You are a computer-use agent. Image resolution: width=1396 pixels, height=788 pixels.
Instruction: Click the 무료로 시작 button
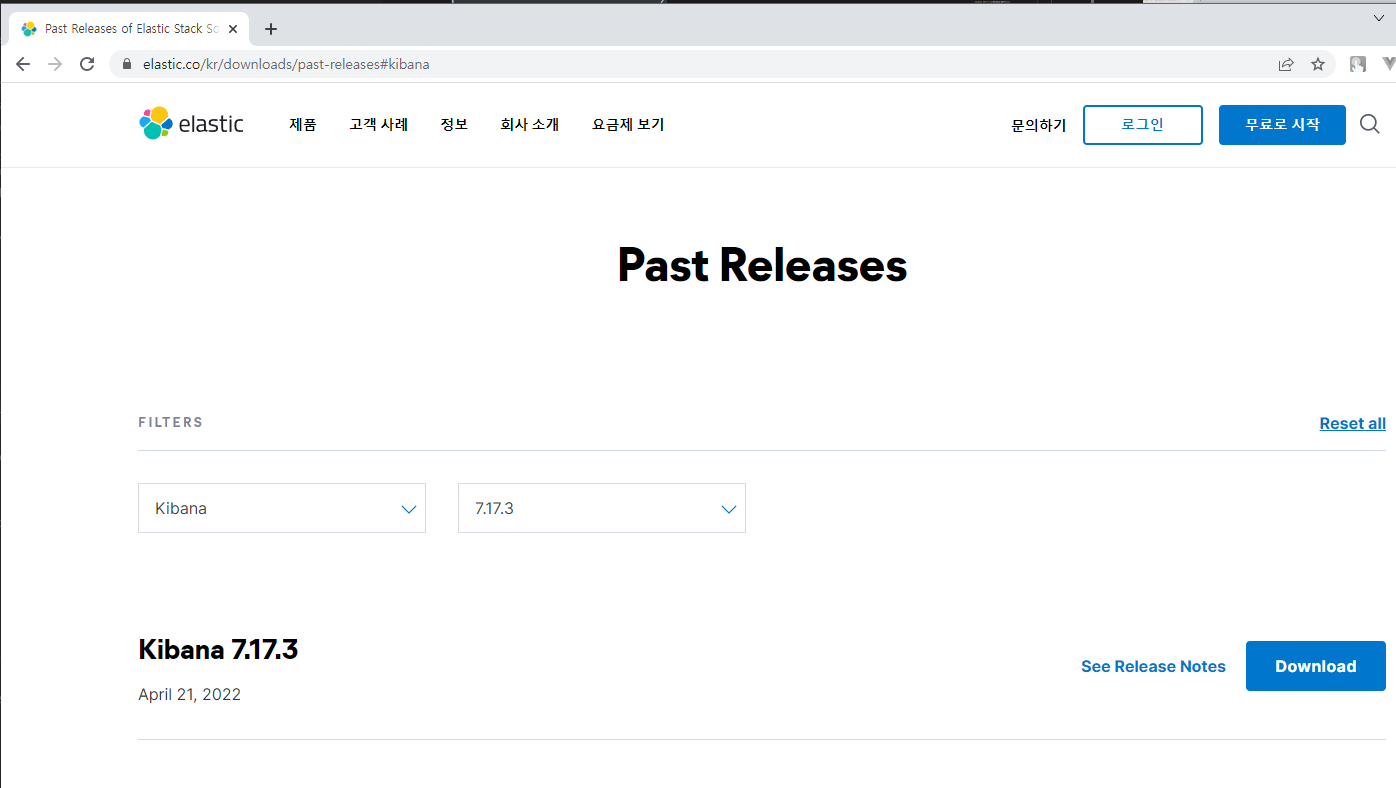[1282, 125]
